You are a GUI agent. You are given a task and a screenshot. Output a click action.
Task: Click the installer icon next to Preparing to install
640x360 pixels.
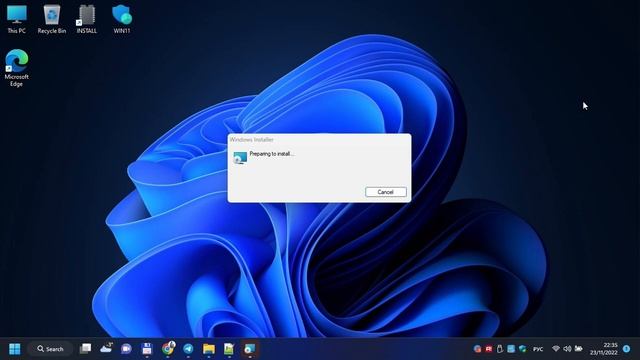(x=240, y=158)
